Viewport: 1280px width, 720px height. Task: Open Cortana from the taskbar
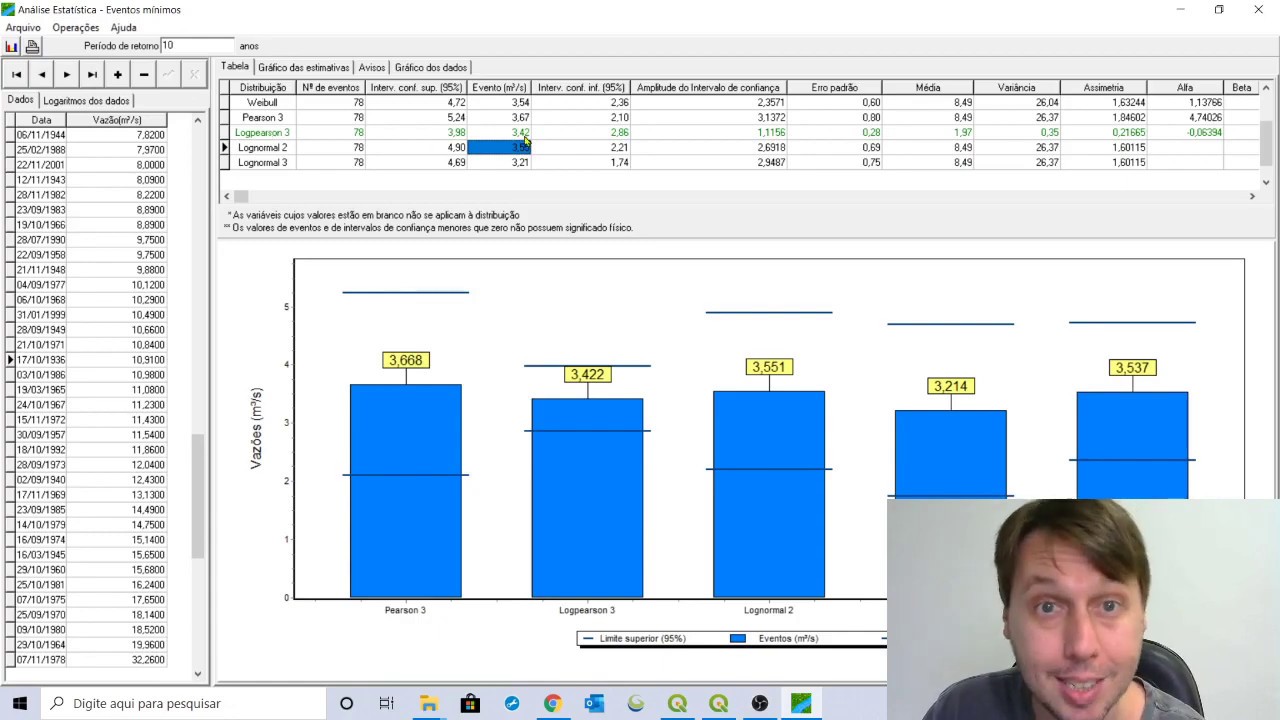(x=346, y=703)
